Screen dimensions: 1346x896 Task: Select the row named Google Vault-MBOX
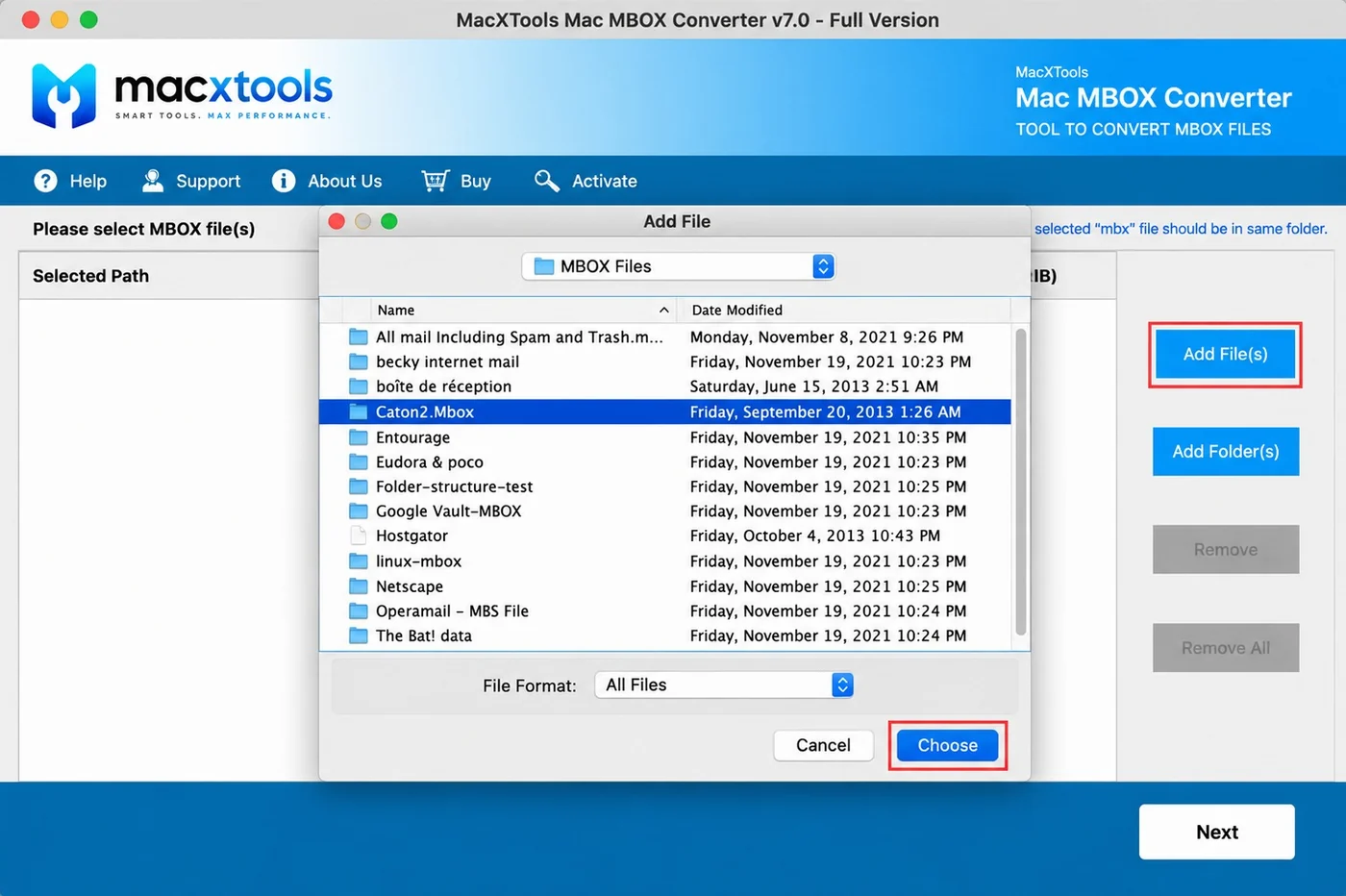(x=665, y=511)
